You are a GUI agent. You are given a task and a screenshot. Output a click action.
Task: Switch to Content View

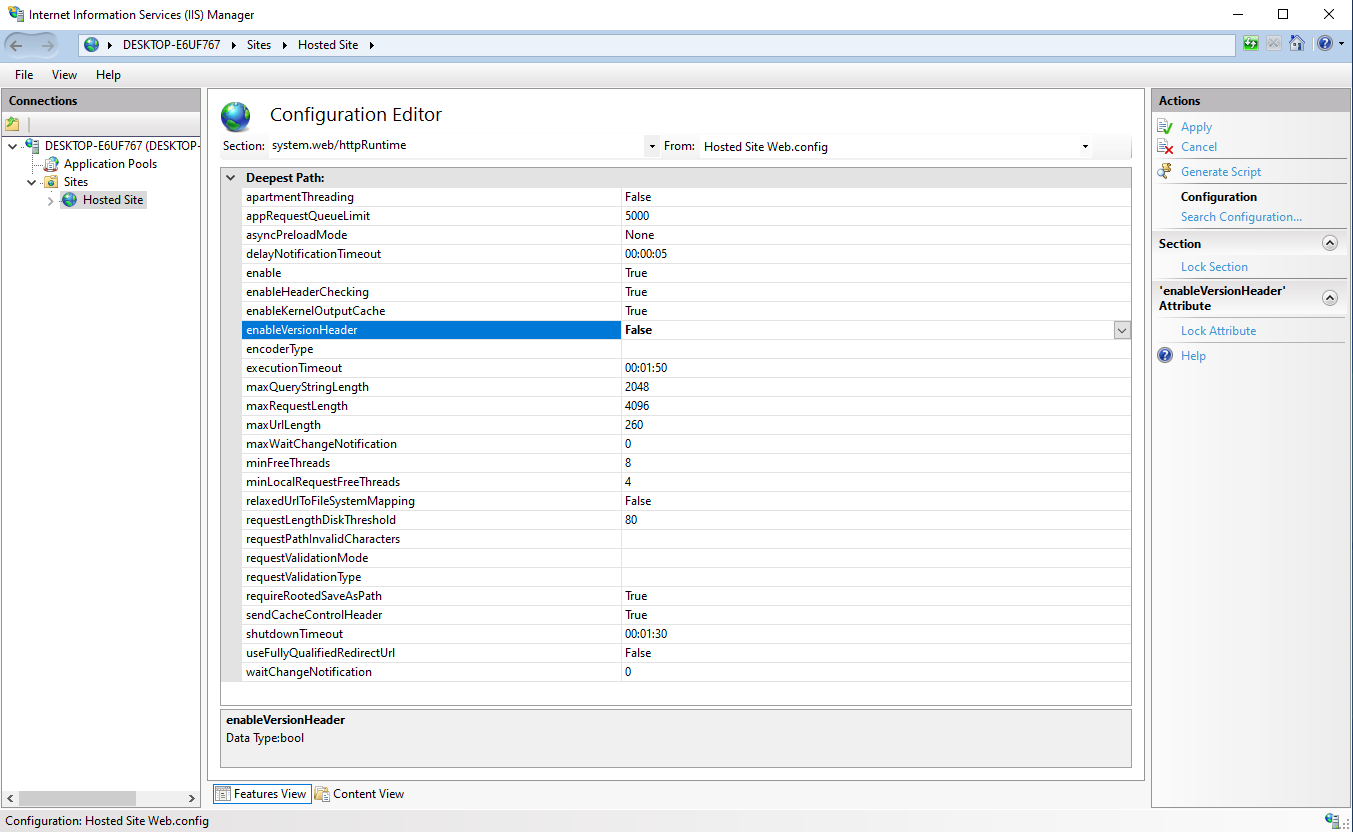368,793
